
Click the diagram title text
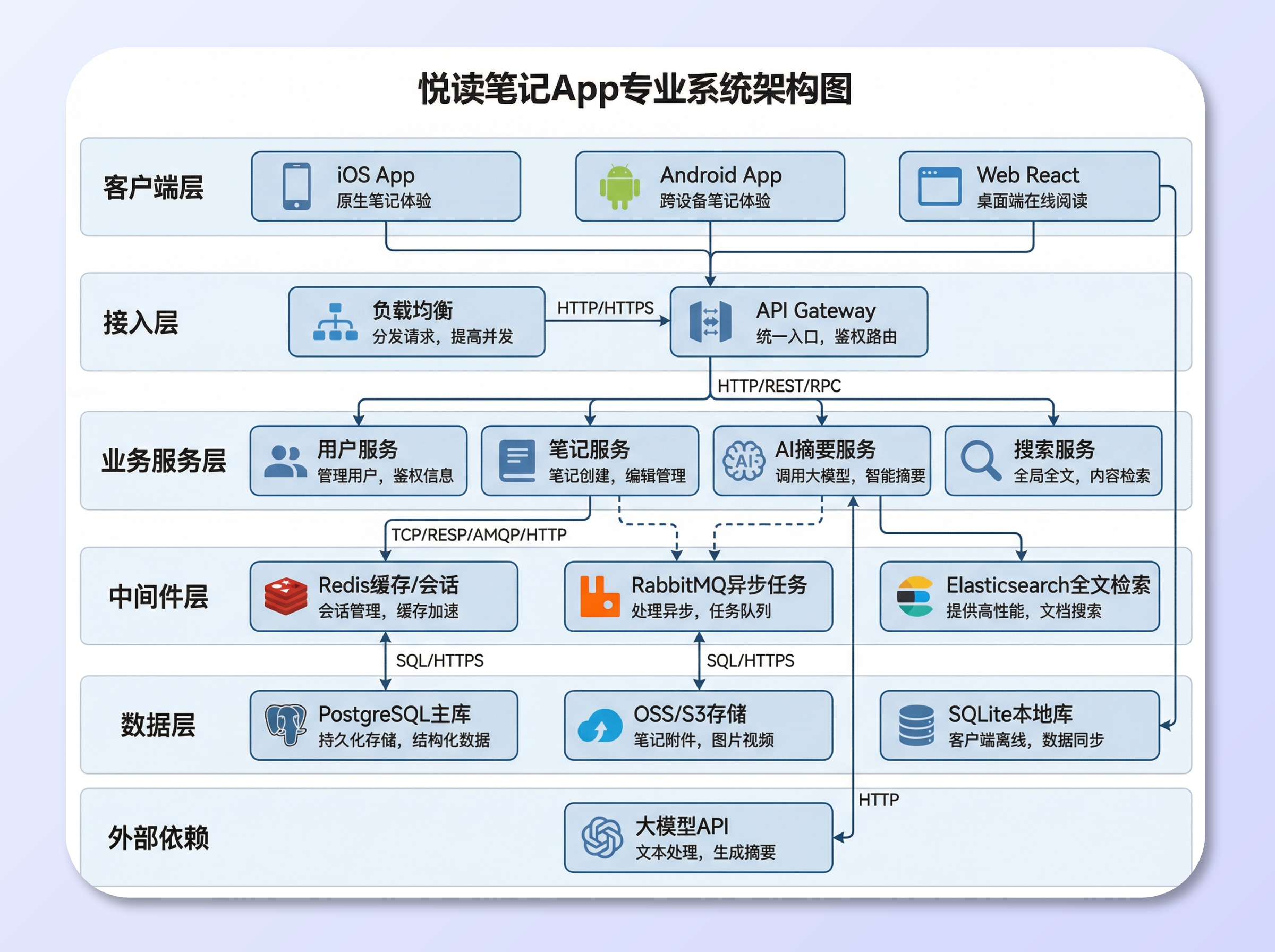[x=636, y=89]
